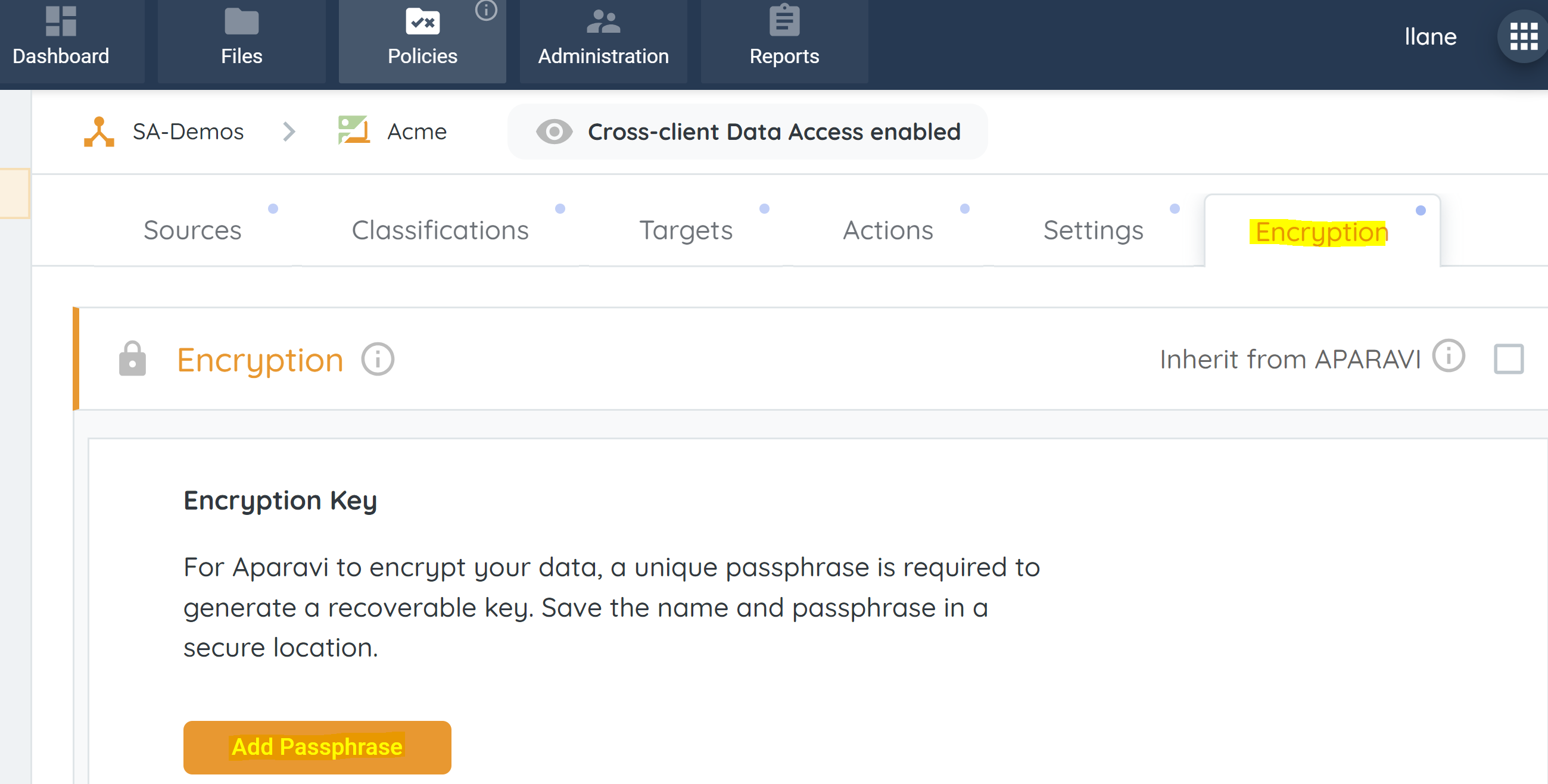1548x784 pixels.
Task: Open the apps grid menu icon
Action: [1524, 37]
